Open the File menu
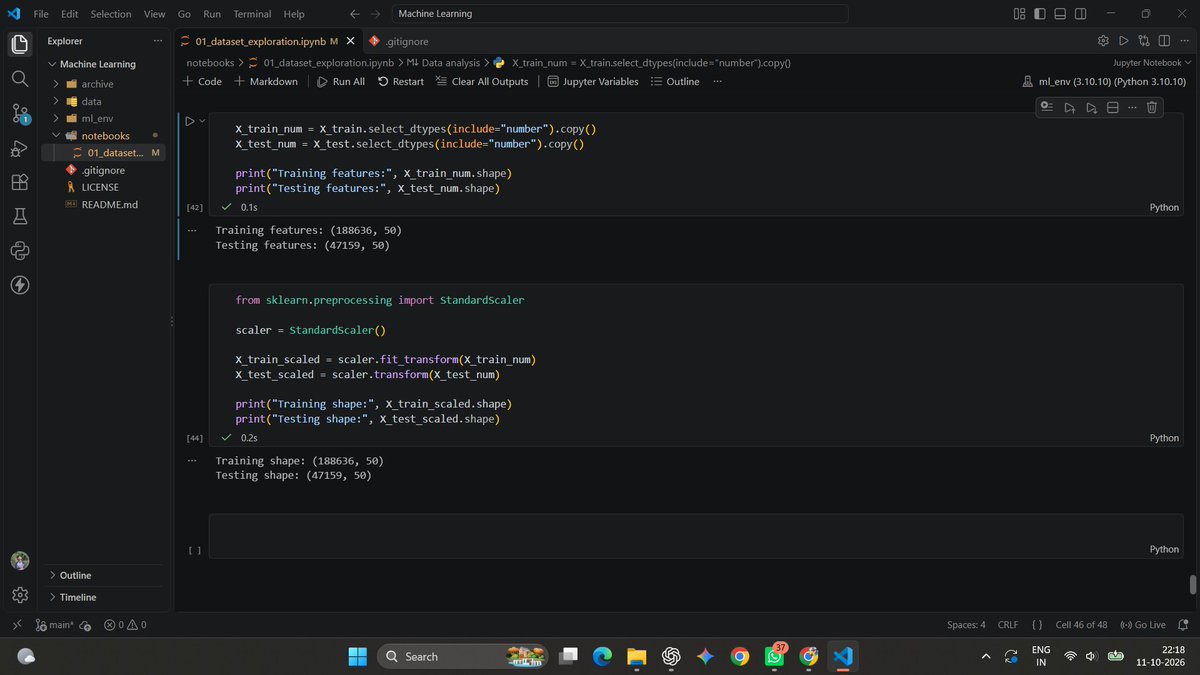 [41, 14]
